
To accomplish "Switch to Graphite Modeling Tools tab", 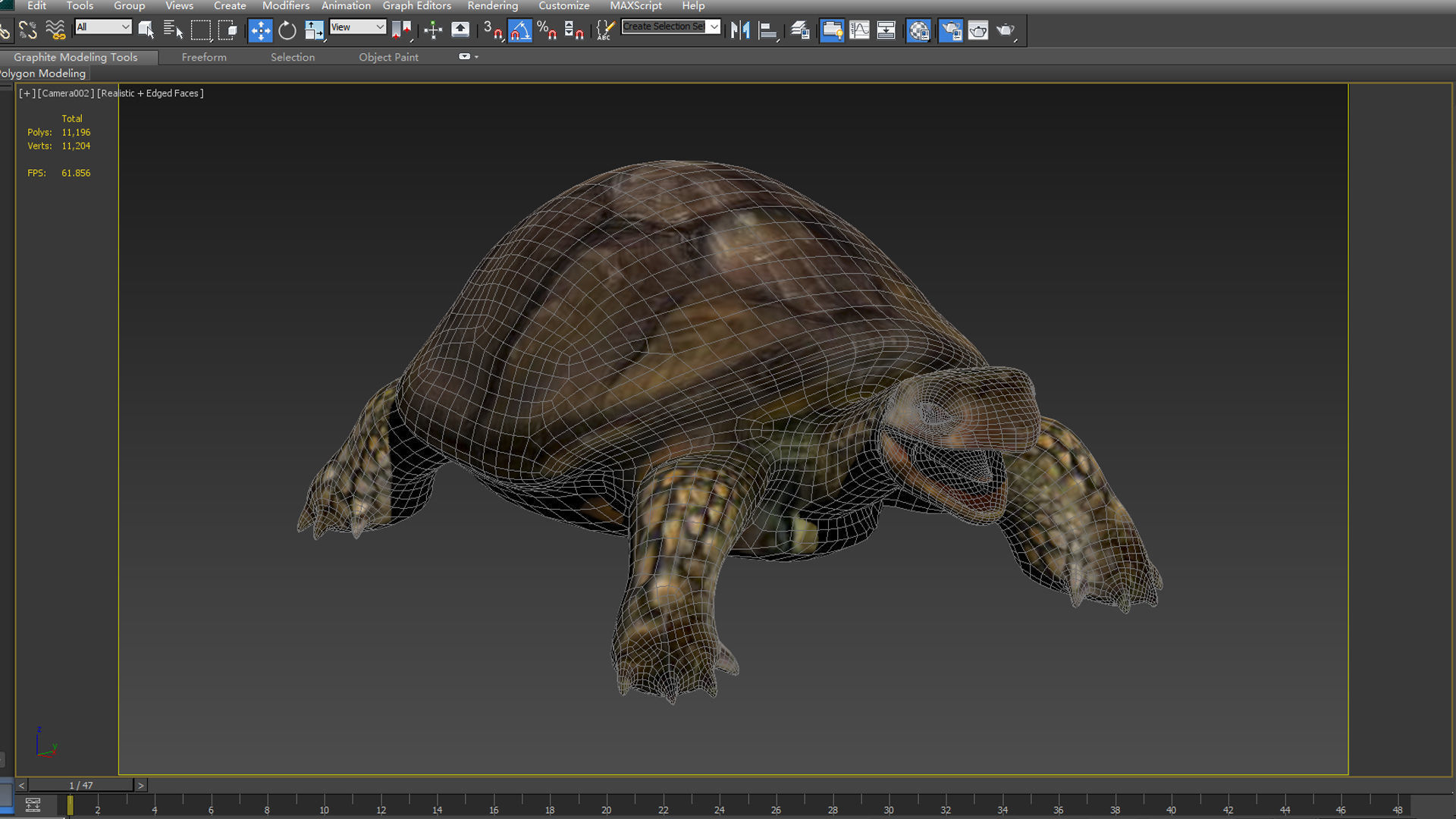I will (76, 57).
